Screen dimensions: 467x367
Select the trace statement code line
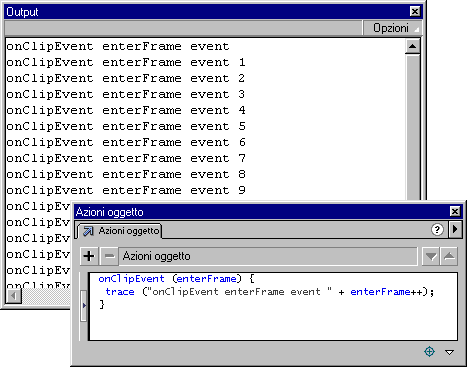pyautogui.click(x=270, y=292)
